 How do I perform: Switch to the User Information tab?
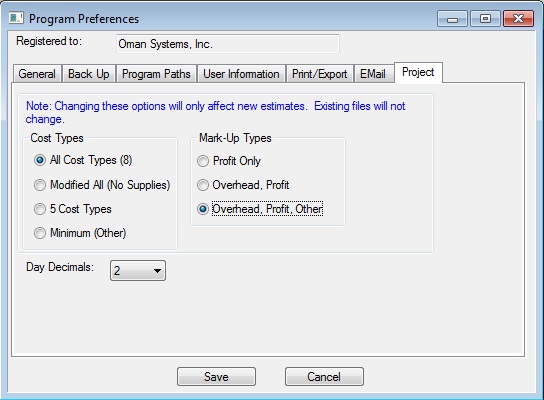(241, 74)
